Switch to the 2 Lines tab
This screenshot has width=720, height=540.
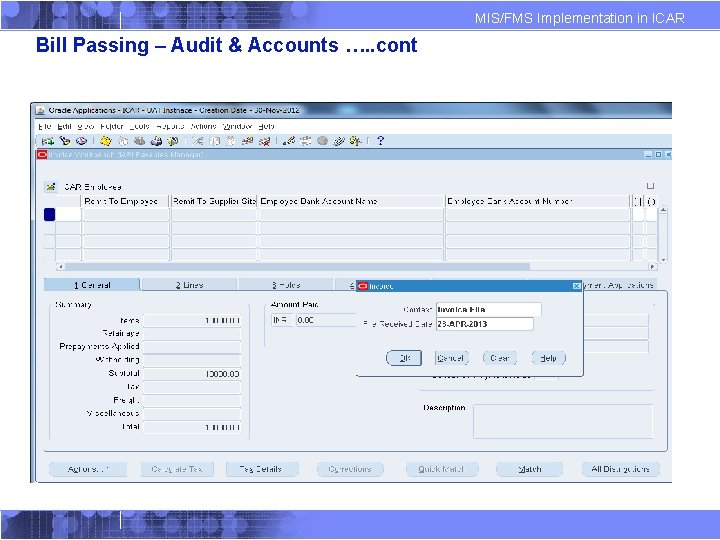pyautogui.click(x=189, y=285)
